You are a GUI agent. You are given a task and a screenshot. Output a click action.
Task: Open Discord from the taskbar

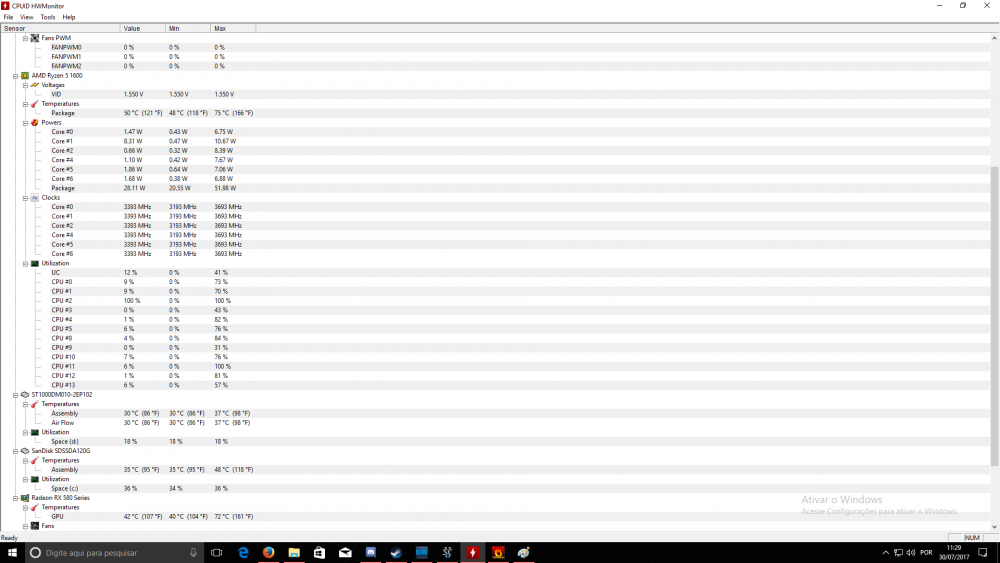[371, 553]
